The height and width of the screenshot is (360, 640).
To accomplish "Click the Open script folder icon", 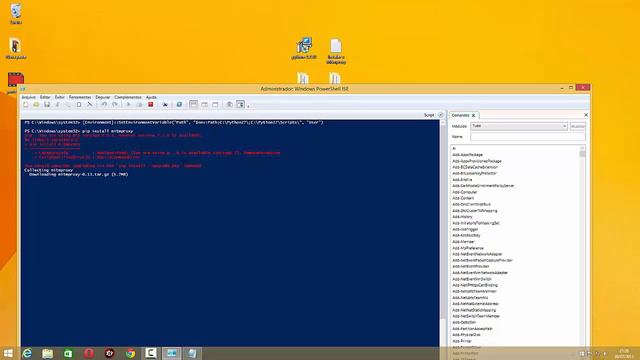I will [36, 105].
